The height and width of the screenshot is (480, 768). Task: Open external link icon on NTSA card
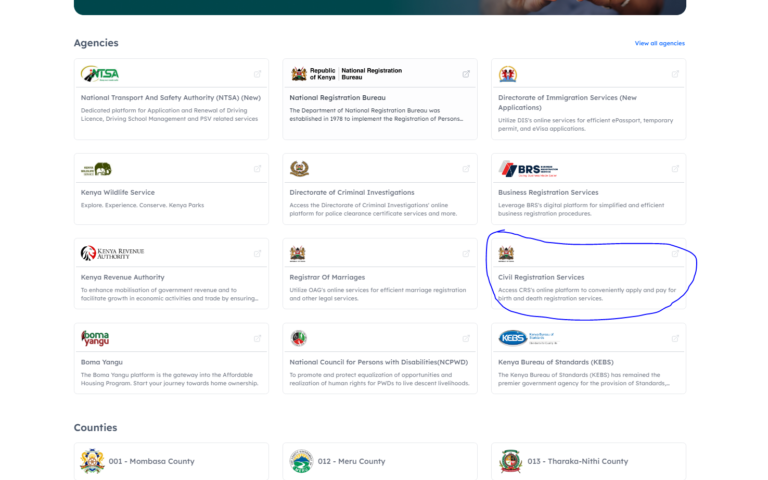click(257, 74)
